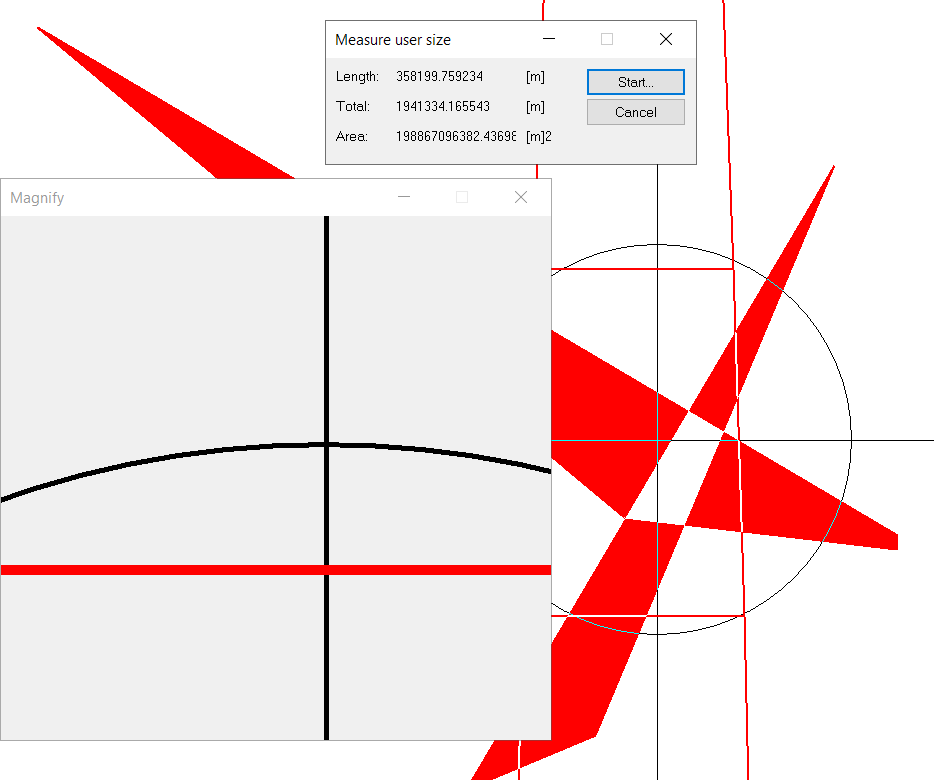Click the Cancel button in Measure dialog
Viewport: 934px width, 780px height.
(636, 112)
